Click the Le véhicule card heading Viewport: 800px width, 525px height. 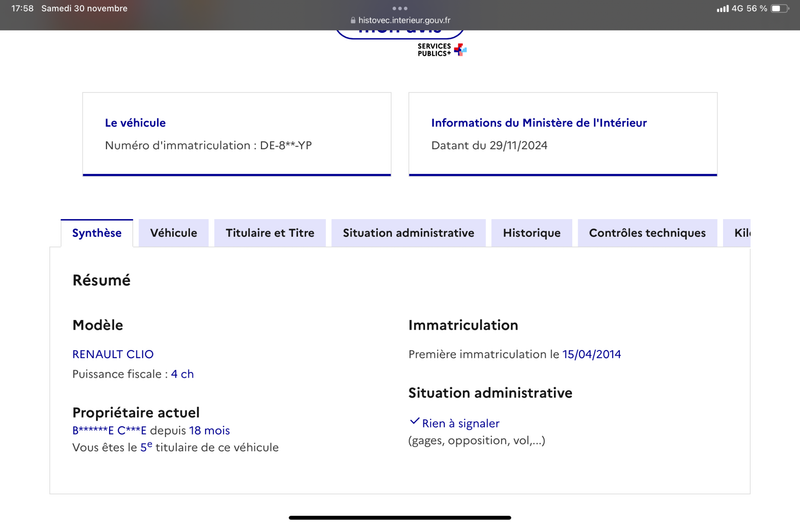click(x=135, y=123)
